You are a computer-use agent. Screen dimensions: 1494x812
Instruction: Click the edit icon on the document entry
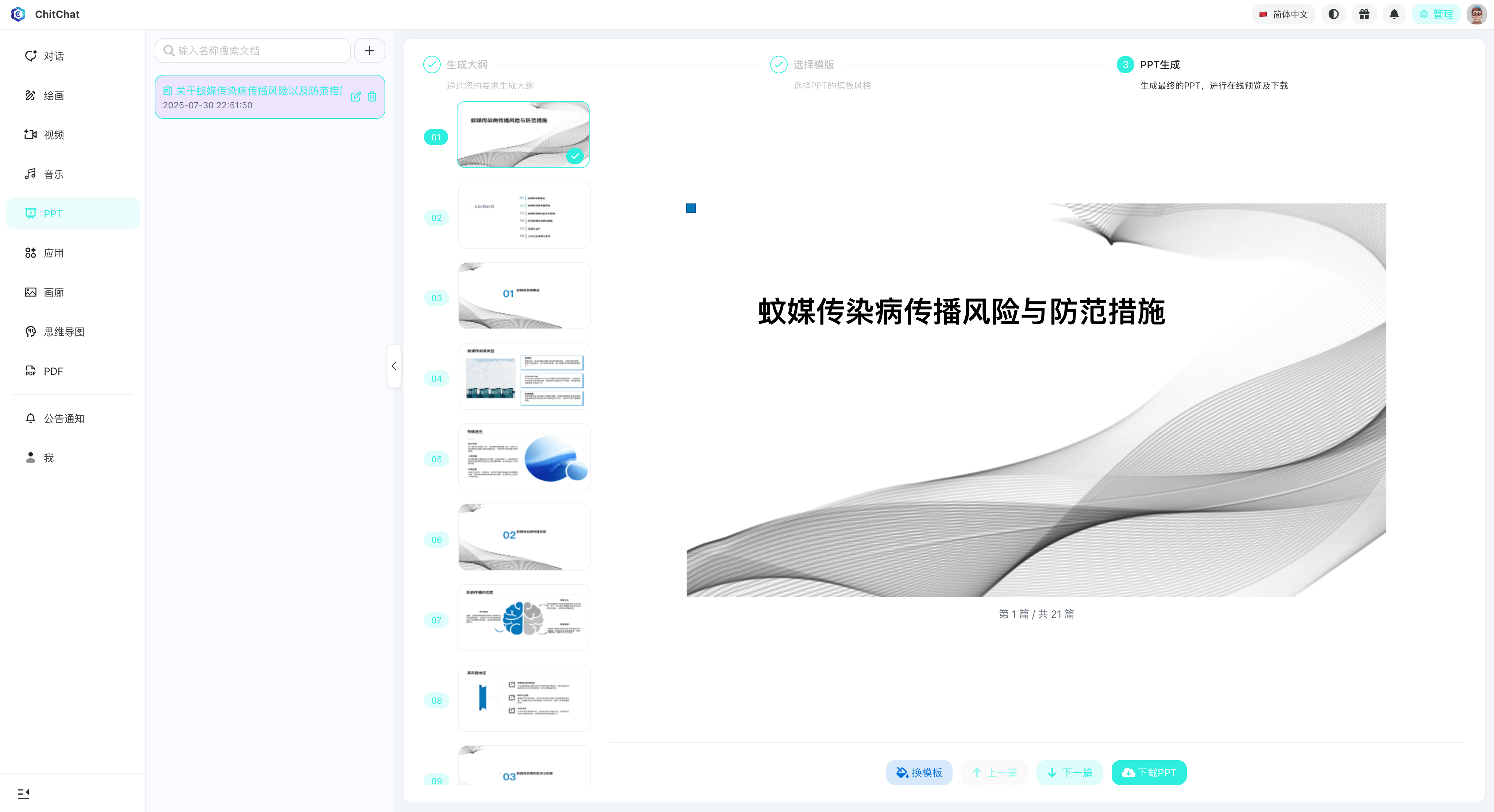tap(355, 97)
